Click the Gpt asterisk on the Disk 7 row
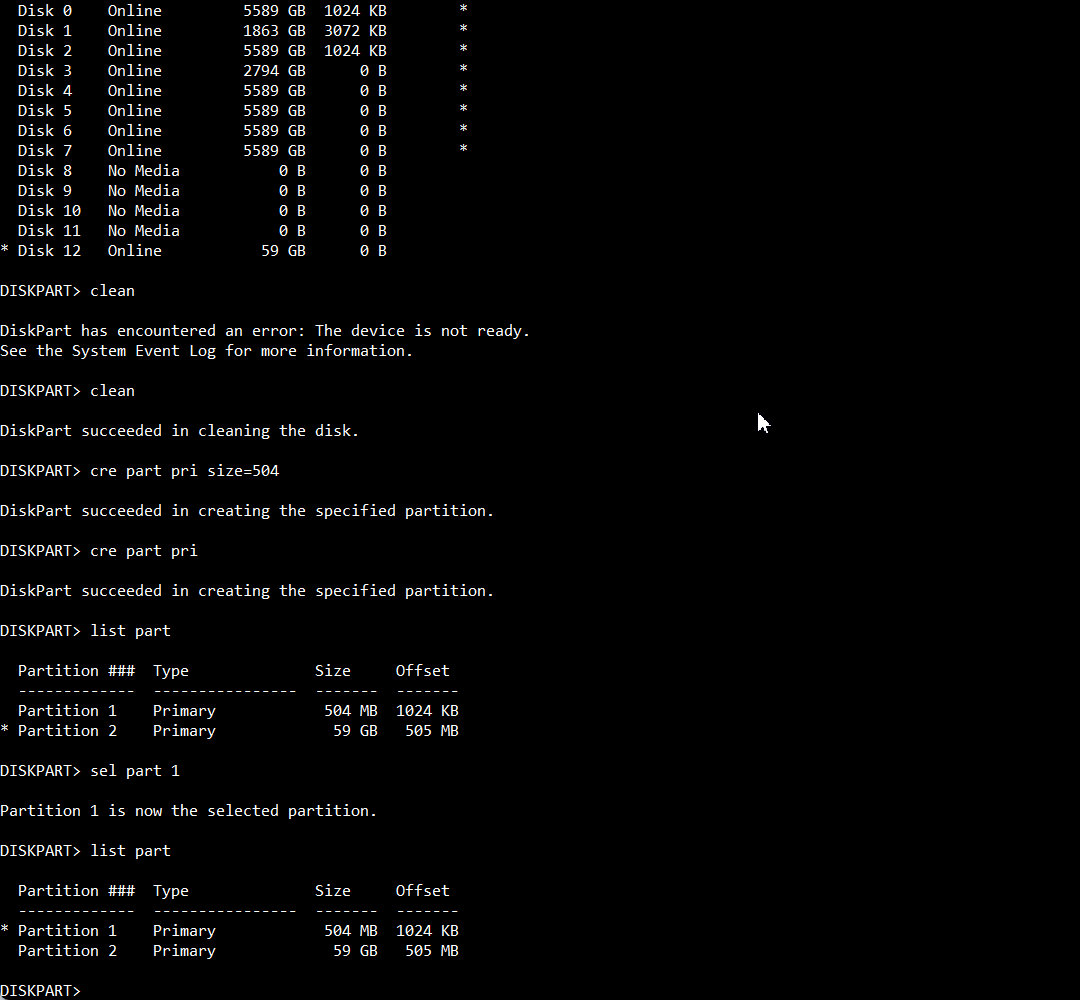Viewport: 1080px width, 1000px height. click(x=464, y=149)
